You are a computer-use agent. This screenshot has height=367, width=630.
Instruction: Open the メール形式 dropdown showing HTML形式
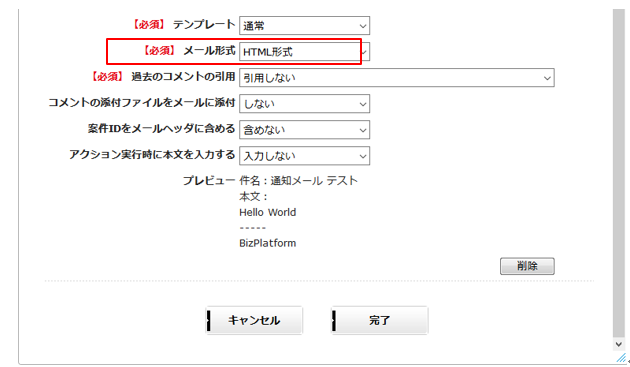[x=304, y=52]
